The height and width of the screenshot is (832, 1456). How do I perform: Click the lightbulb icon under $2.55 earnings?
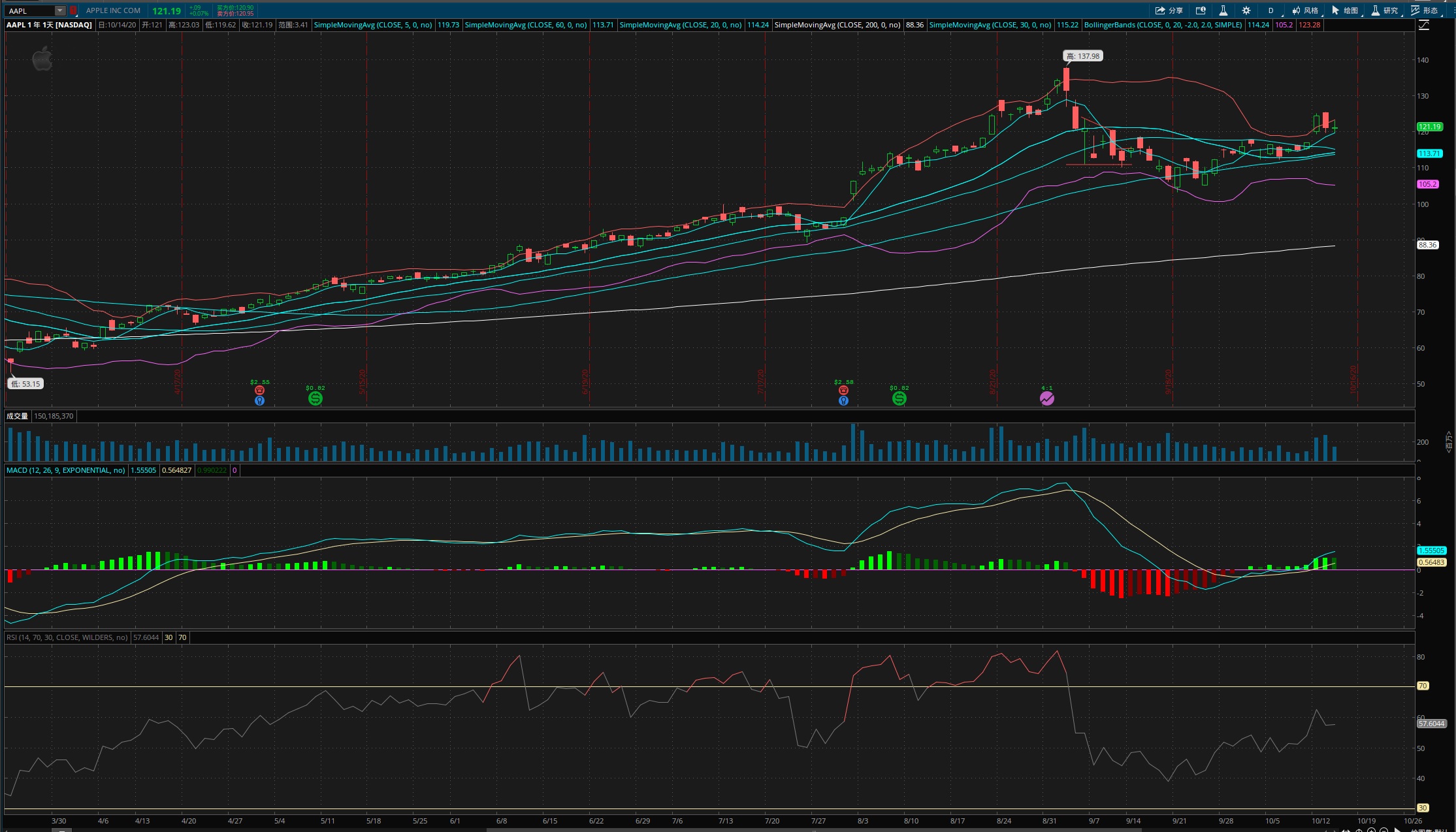(x=259, y=400)
